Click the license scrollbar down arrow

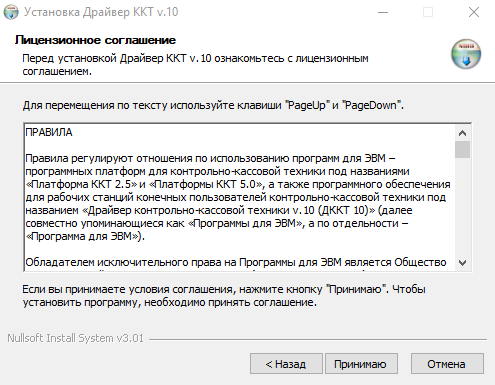point(462,263)
